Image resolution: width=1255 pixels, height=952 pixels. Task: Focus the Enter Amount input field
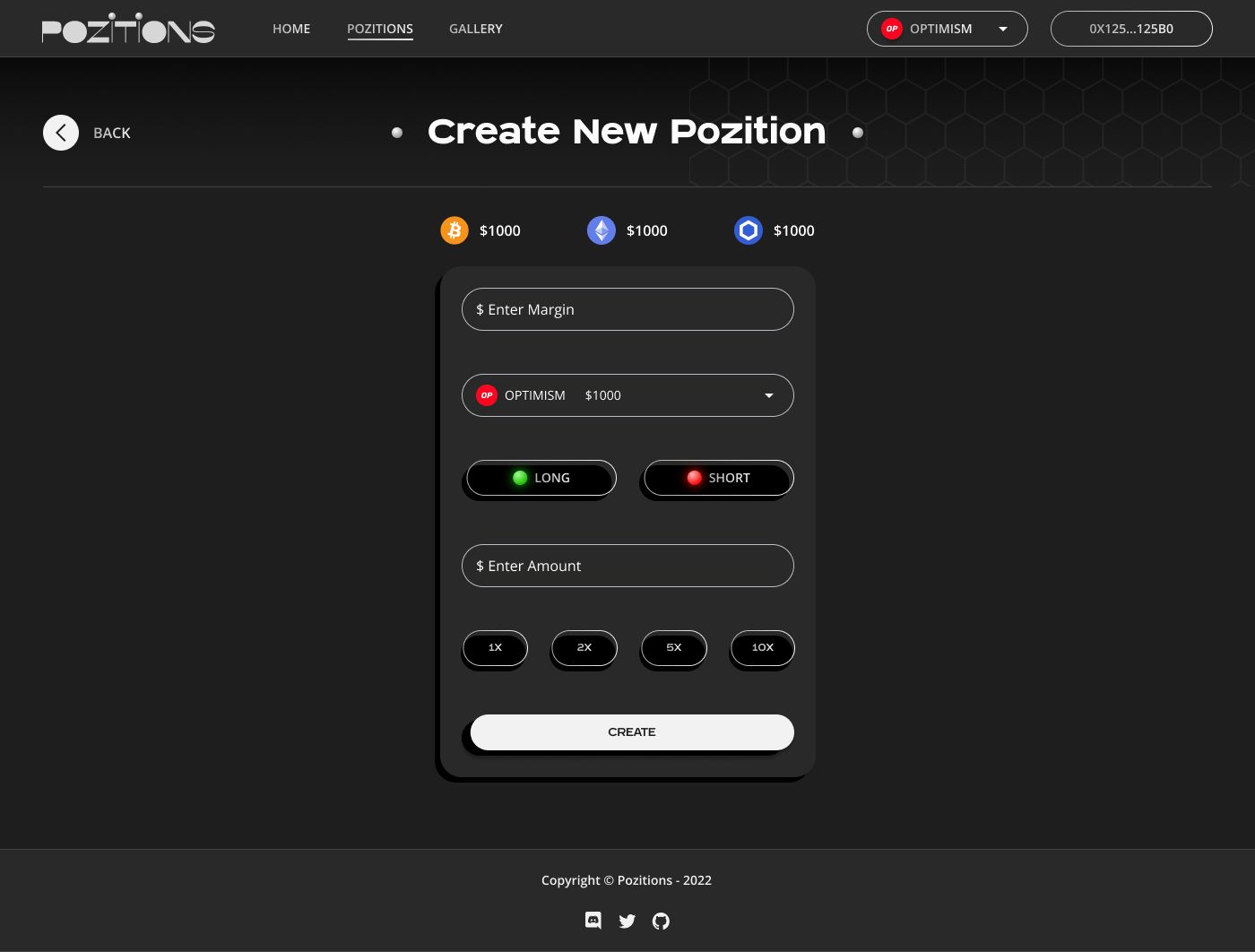[x=627, y=566]
